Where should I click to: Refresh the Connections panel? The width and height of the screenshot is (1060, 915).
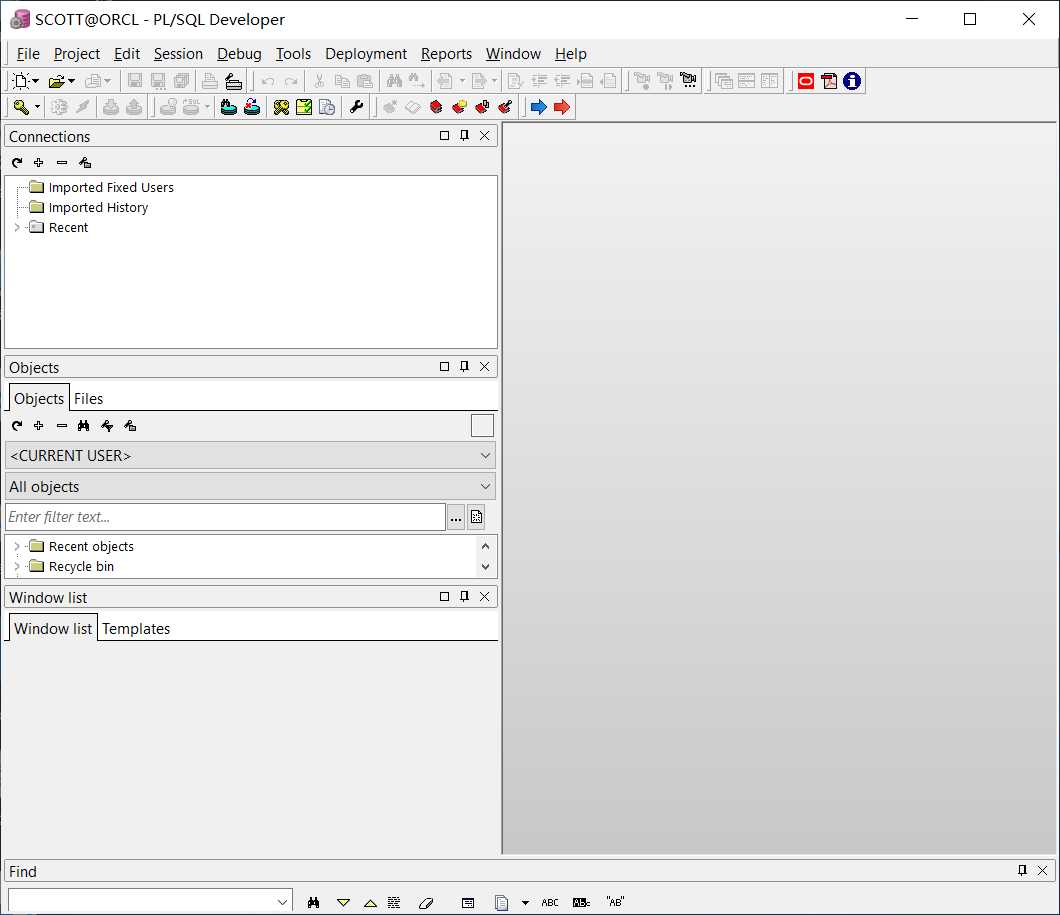pyautogui.click(x=17, y=162)
